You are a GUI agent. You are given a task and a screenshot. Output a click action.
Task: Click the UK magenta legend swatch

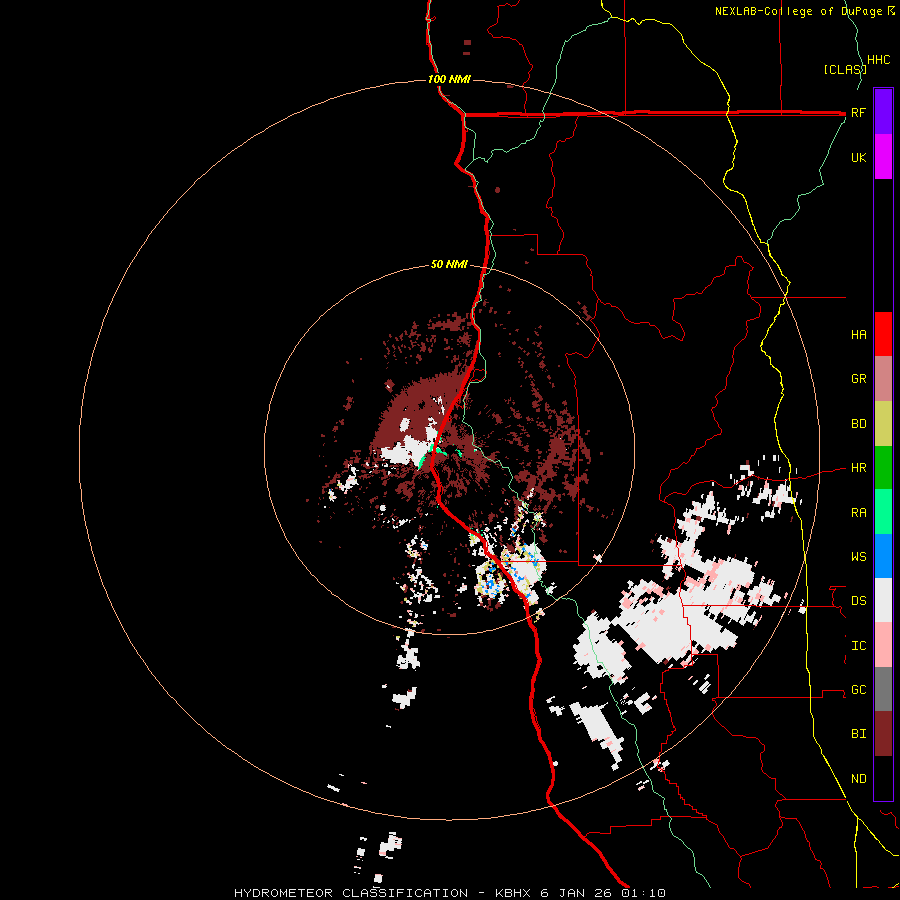point(883,157)
